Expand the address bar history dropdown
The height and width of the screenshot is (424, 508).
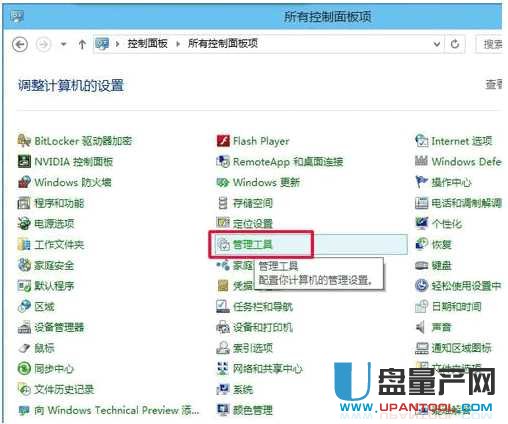pyautogui.click(x=436, y=44)
